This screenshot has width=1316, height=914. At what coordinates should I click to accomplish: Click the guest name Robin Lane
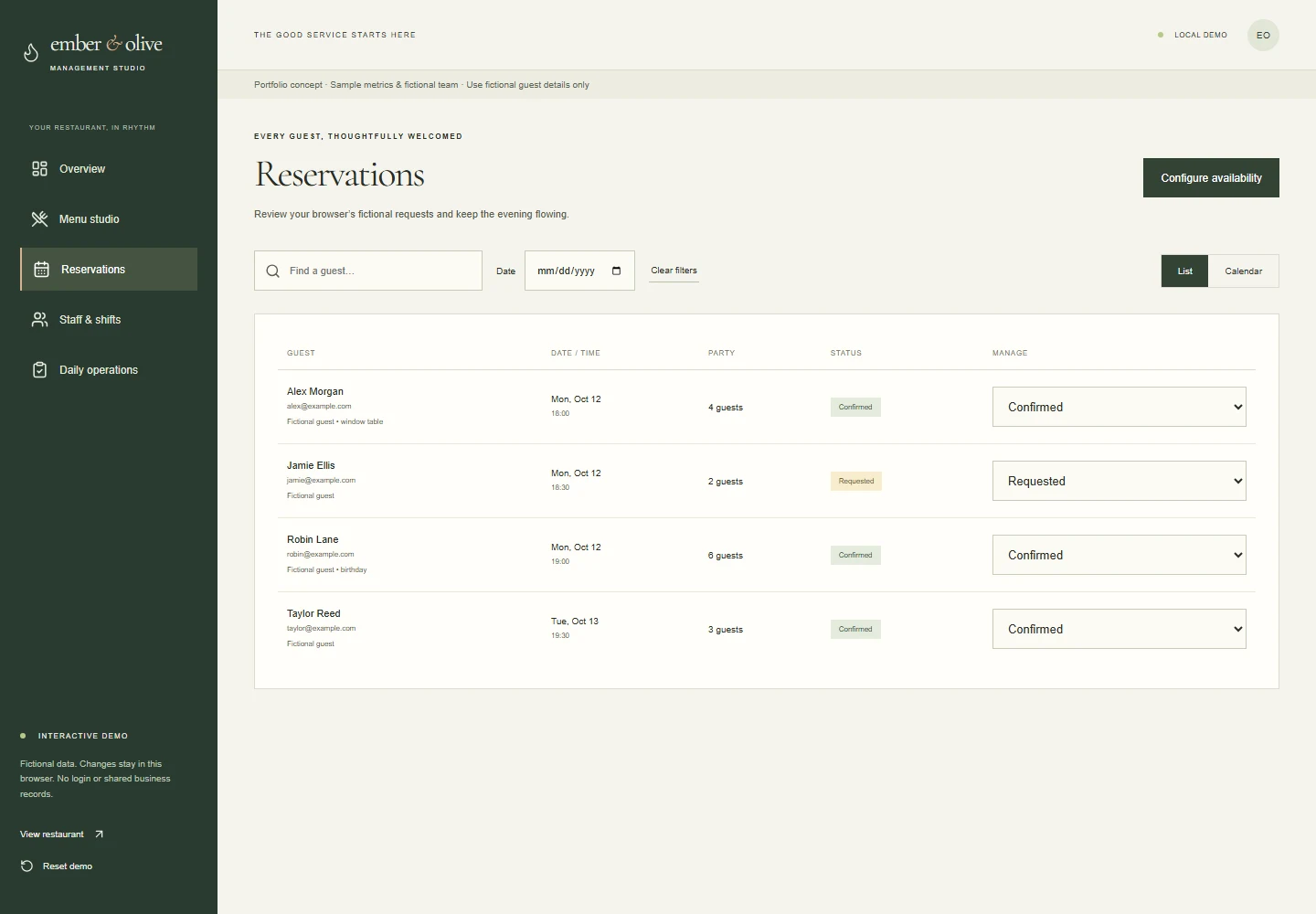[313, 539]
